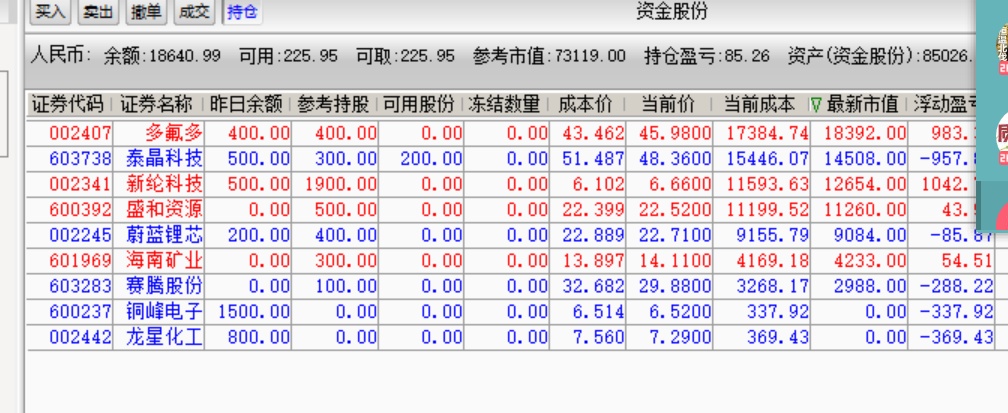Select the 持仓 tab
This screenshot has height=413, width=1008.
(242, 11)
